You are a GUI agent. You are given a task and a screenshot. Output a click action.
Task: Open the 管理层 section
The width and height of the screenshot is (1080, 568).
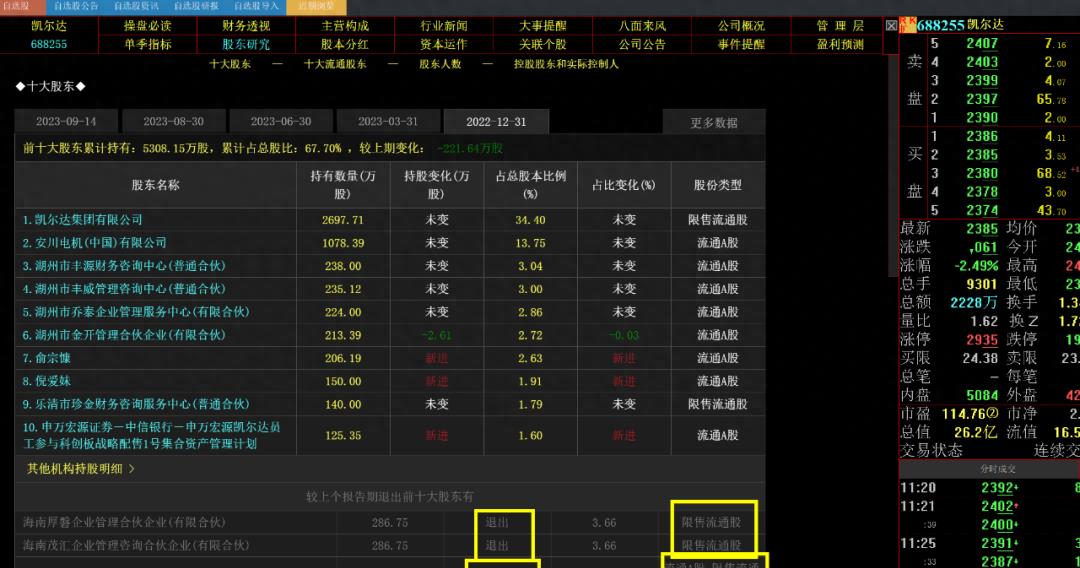click(x=840, y=26)
